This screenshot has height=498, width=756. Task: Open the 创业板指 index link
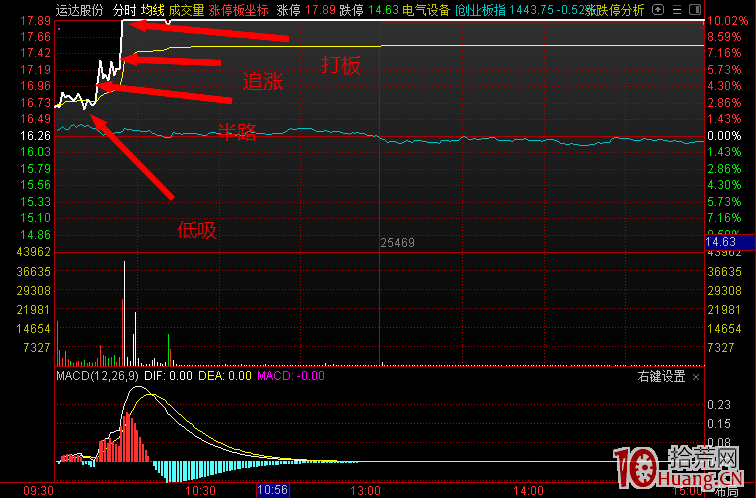click(481, 10)
